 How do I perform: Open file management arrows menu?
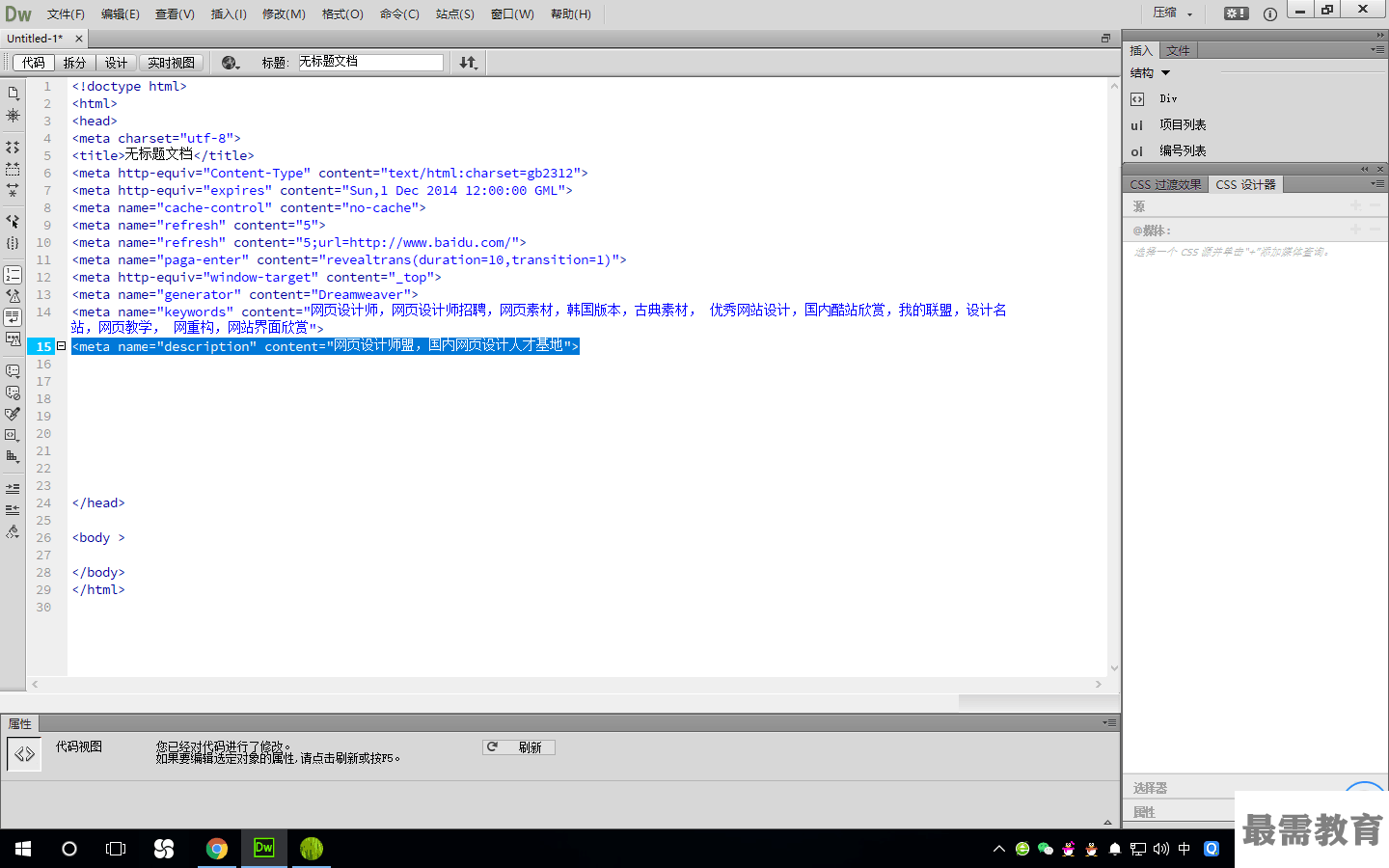[x=468, y=63]
